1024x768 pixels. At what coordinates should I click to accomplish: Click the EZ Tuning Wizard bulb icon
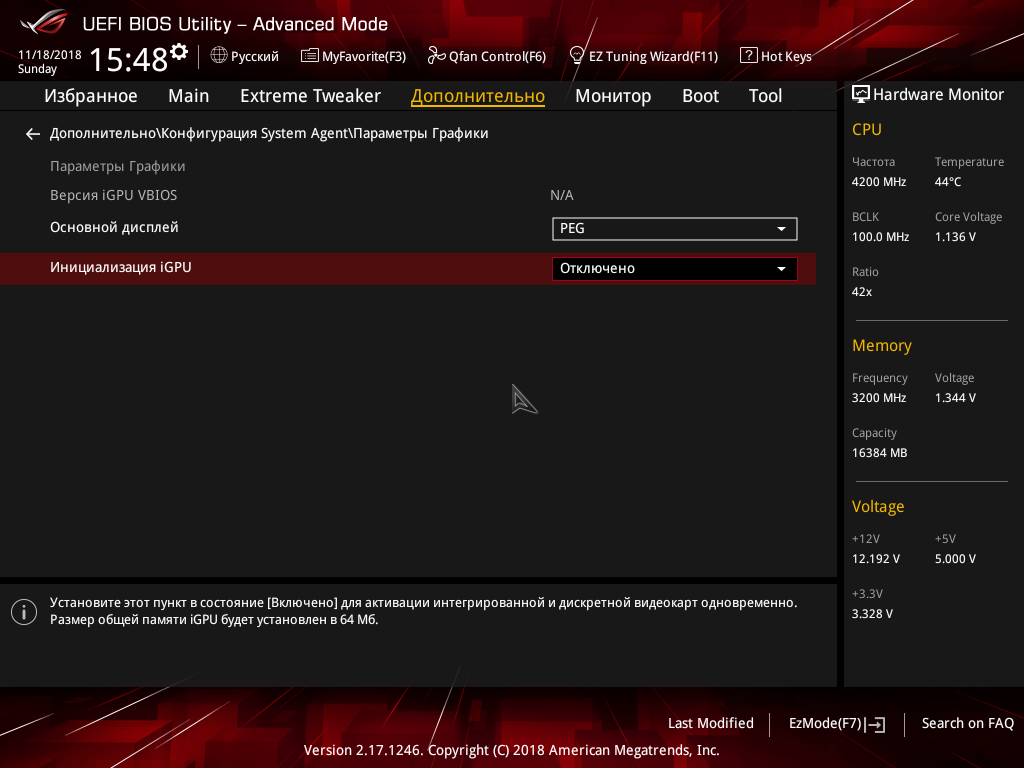point(577,56)
